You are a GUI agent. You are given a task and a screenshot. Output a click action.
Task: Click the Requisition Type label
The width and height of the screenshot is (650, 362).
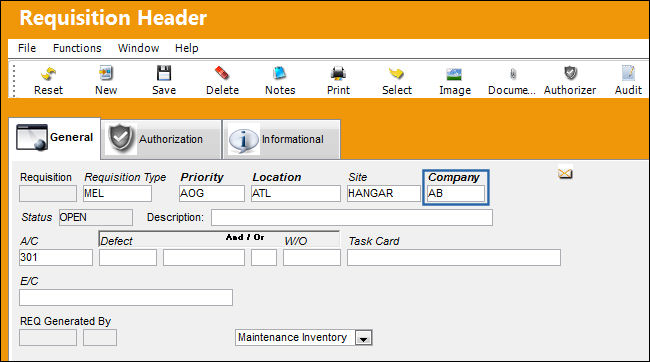pyautogui.click(x=125, y=177)
